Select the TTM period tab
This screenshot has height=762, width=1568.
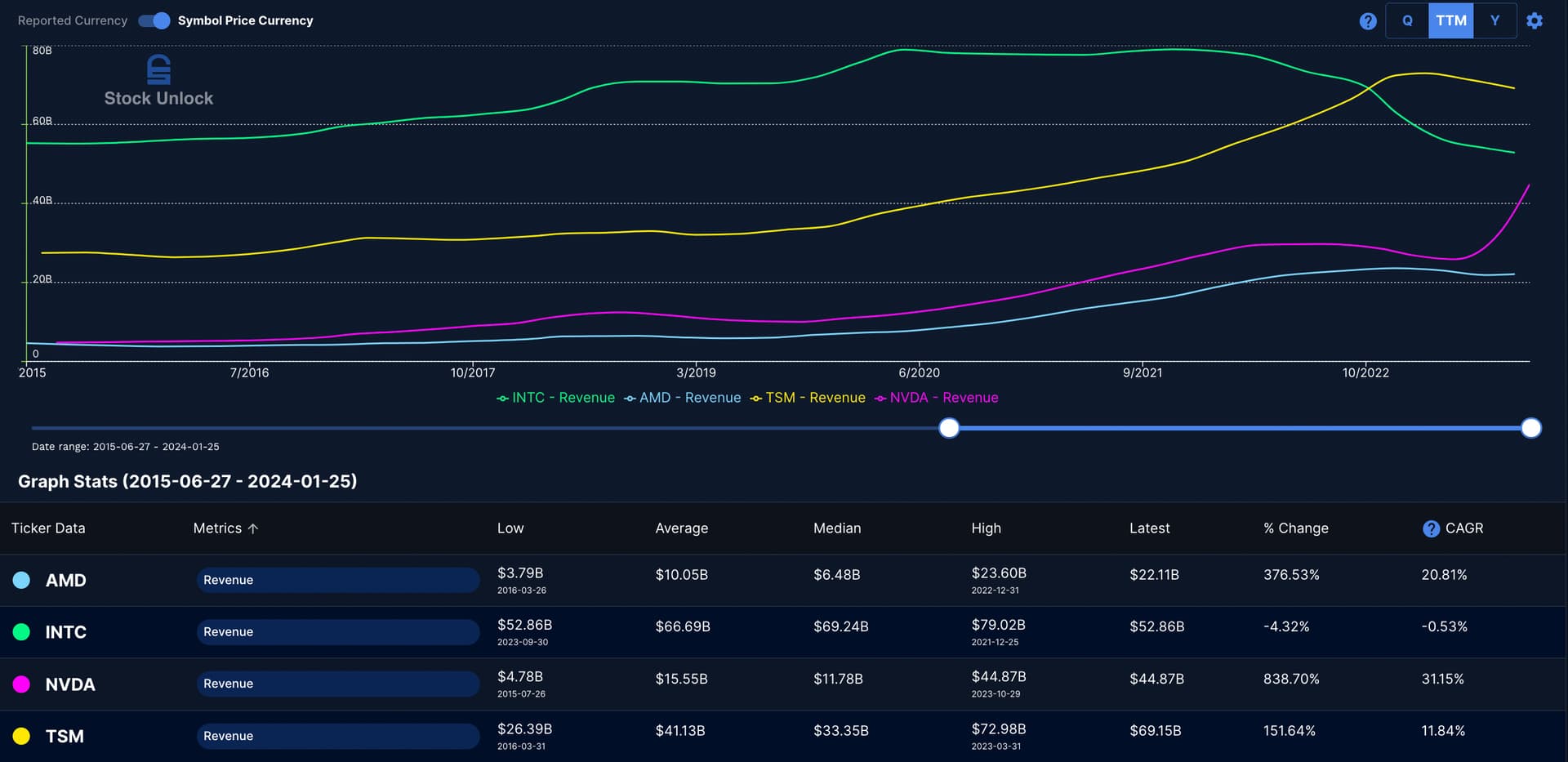click(x=1451, y=20)
